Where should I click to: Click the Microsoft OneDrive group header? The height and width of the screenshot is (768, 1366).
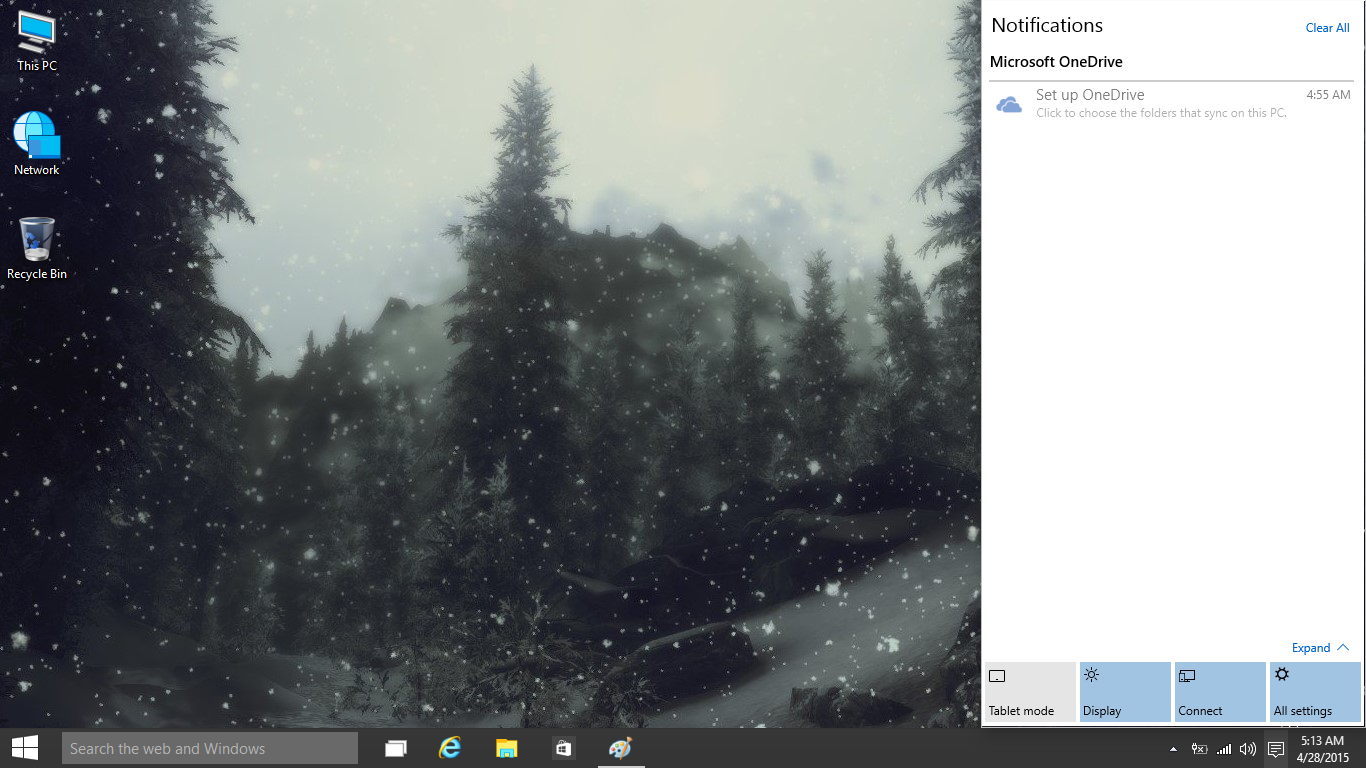pos(1056,62)
